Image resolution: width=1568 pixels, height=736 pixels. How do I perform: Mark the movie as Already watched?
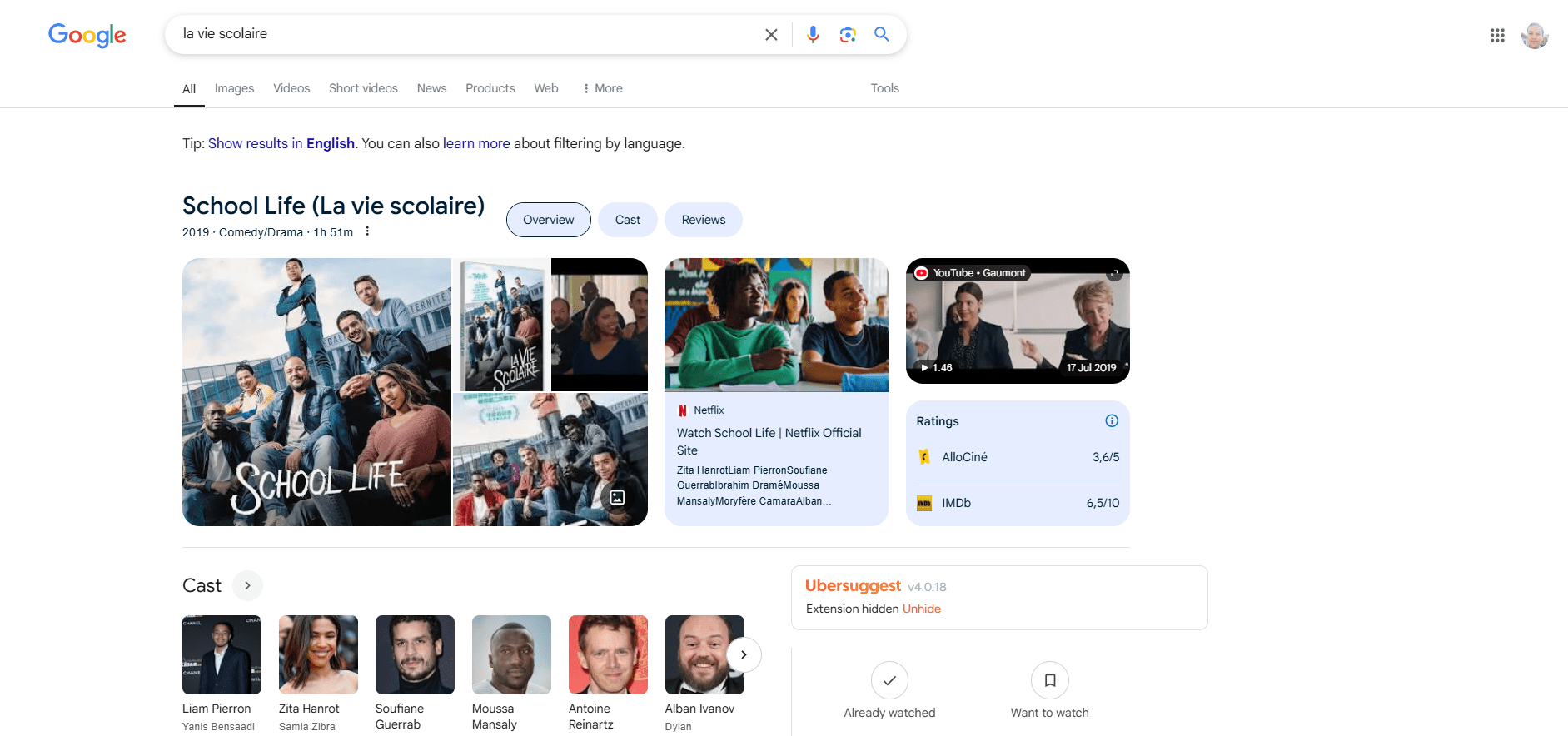(x=889, y=680)
